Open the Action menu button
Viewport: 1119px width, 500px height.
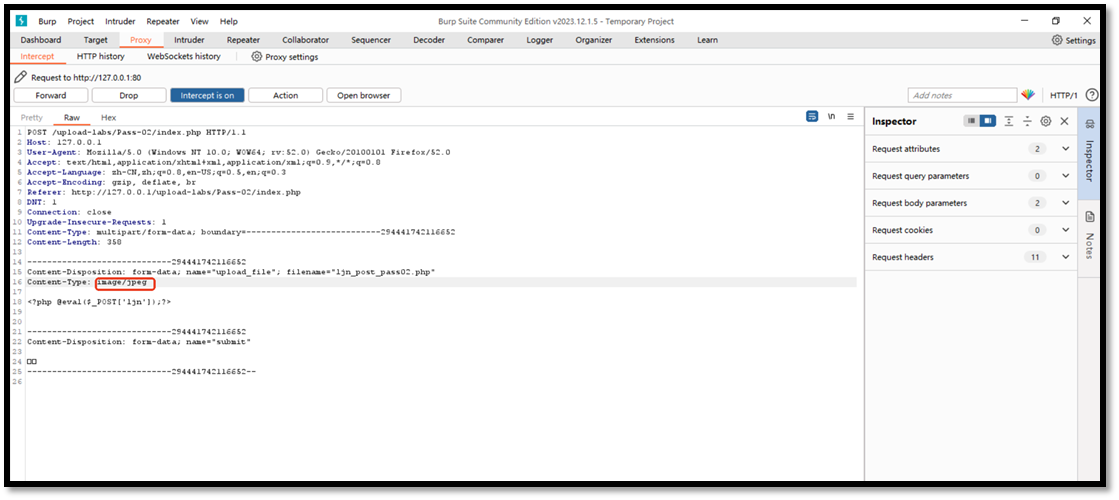coord(285,95)
